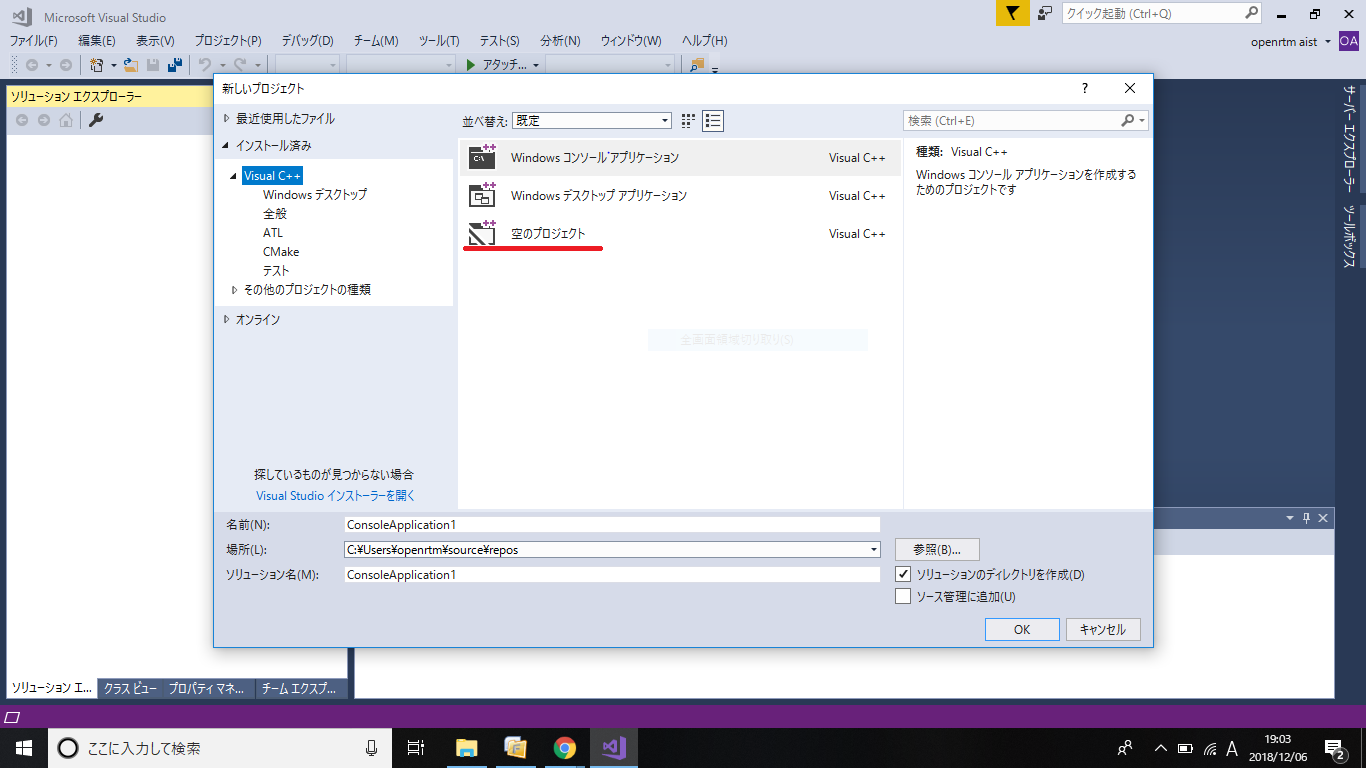Click the ソリューション名 input field

click(612, 575)
